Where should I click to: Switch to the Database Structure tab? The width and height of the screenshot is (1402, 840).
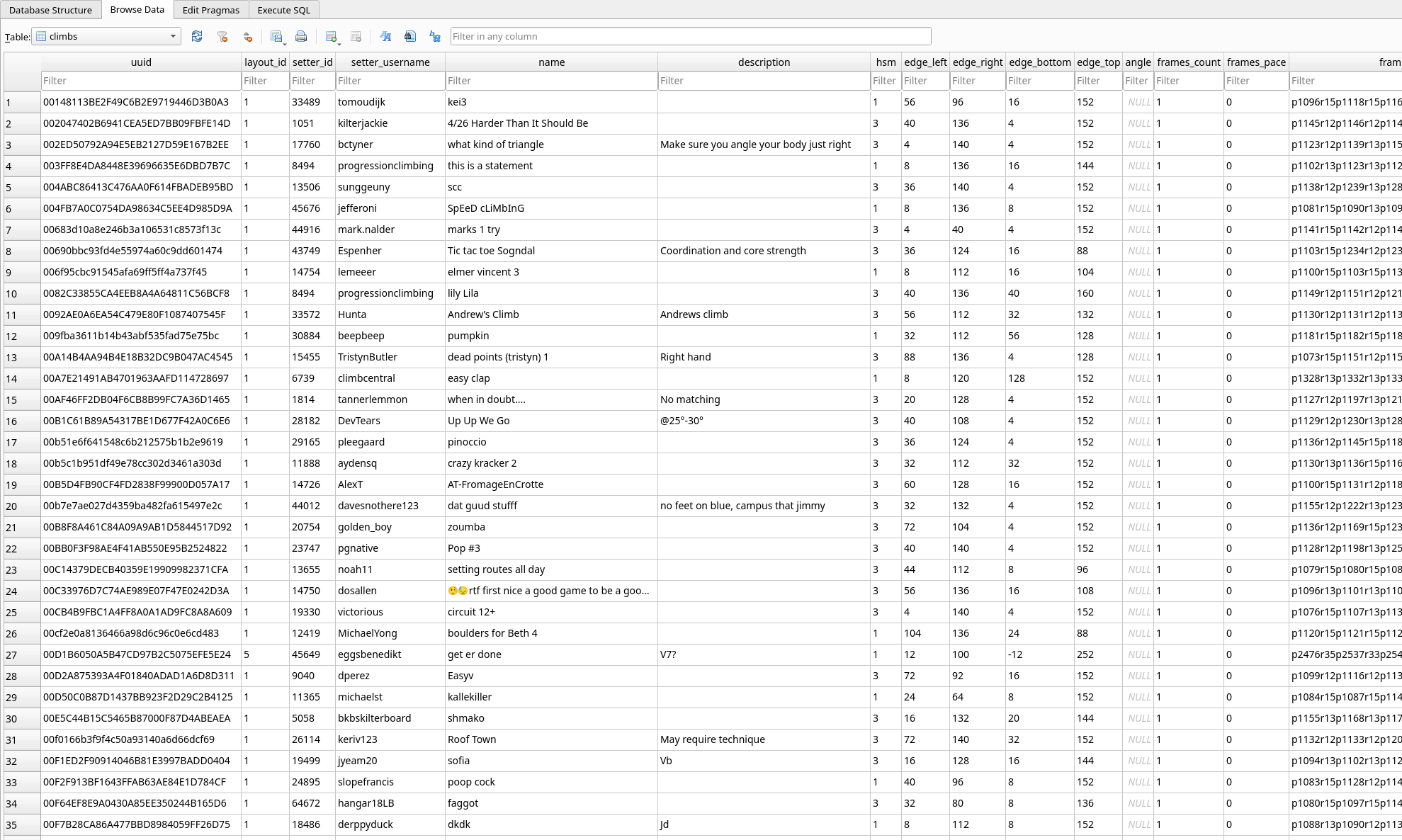coord(50,10)
